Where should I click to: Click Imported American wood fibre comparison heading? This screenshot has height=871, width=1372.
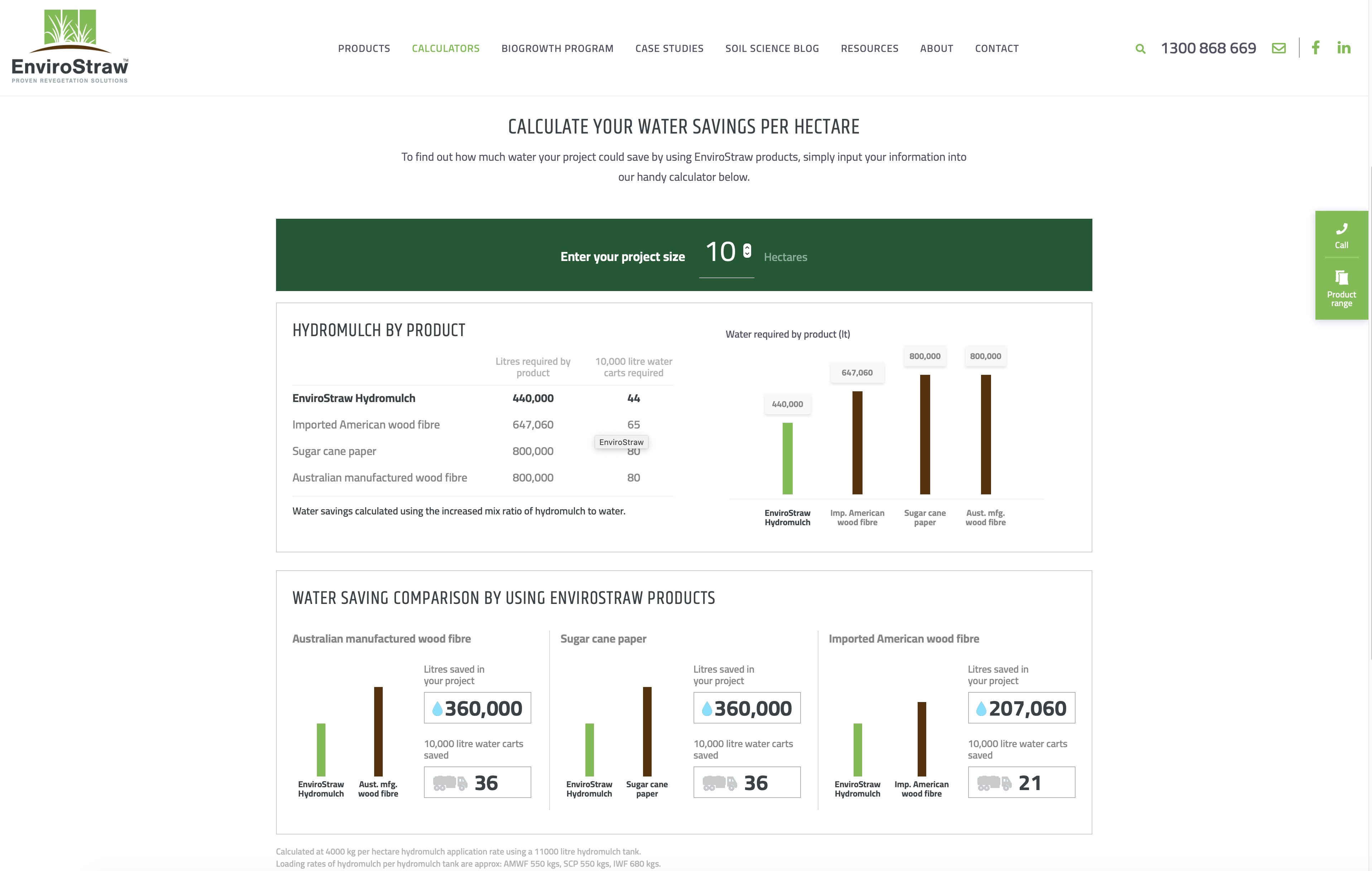click(x=904, y=639)
